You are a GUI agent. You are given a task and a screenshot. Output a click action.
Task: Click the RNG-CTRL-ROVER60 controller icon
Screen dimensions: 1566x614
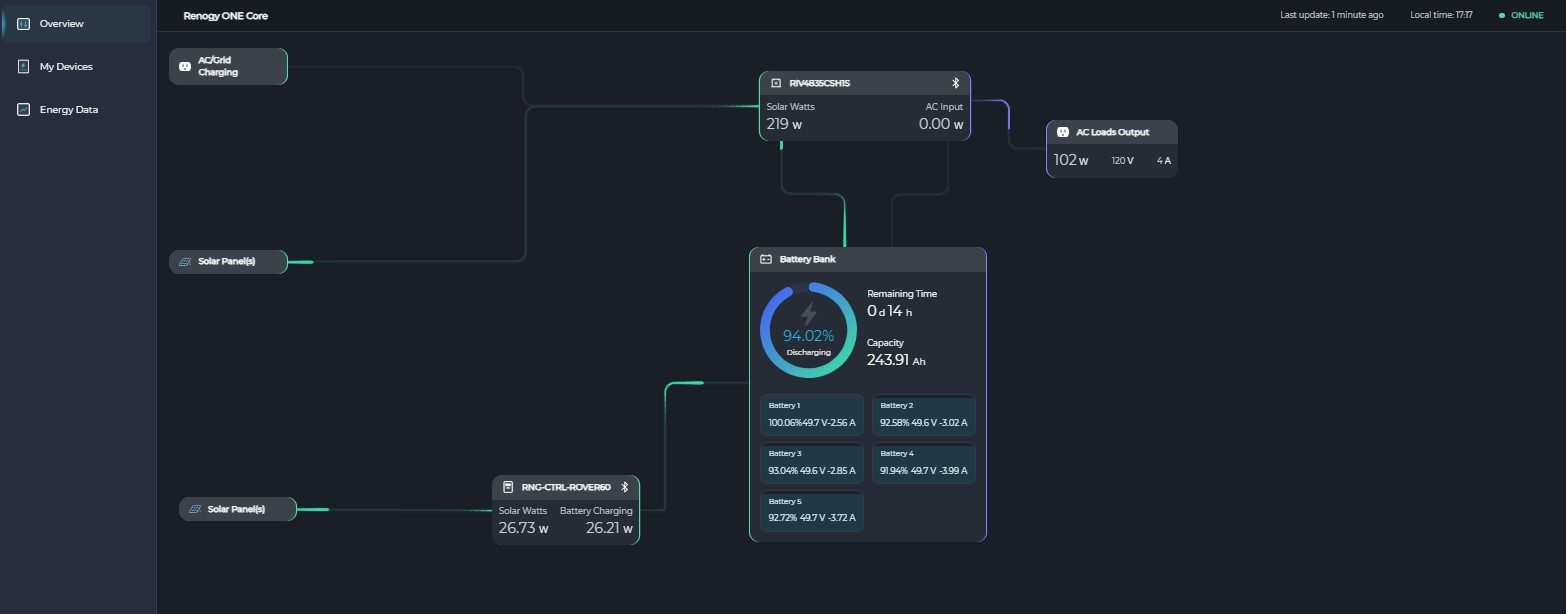click(x=508, y=487)
